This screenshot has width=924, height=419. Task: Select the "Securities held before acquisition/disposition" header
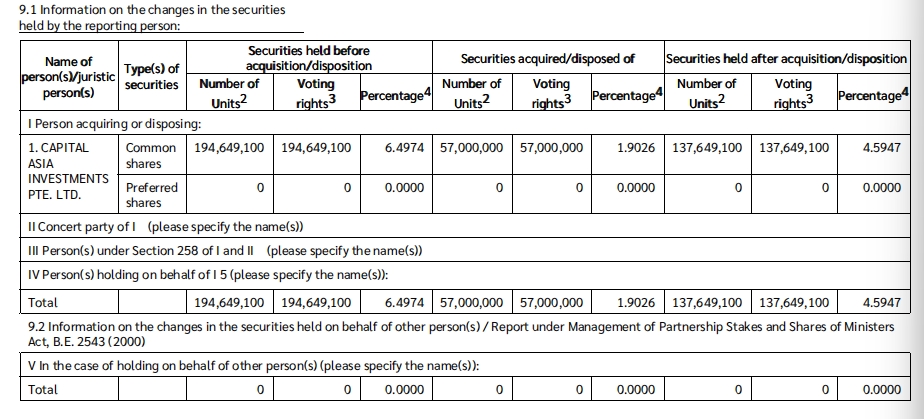[x=308, y=58]
